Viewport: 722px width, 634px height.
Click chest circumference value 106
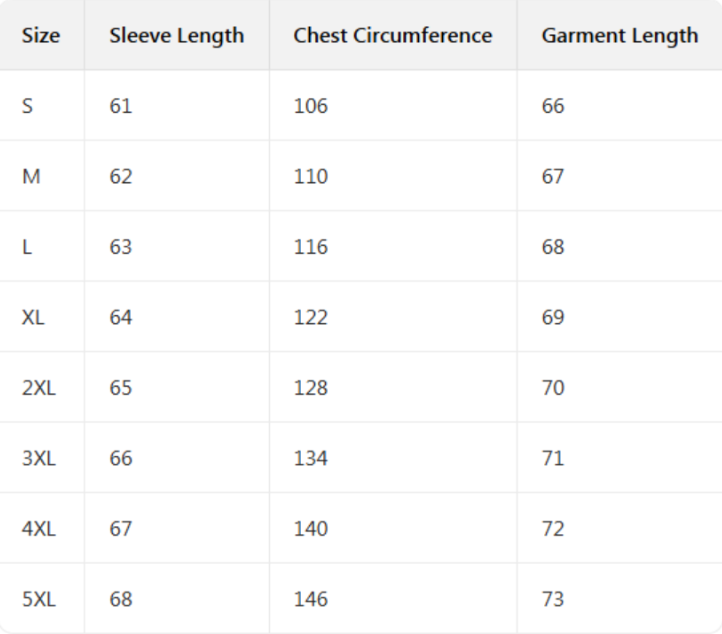tap(310, 106)
